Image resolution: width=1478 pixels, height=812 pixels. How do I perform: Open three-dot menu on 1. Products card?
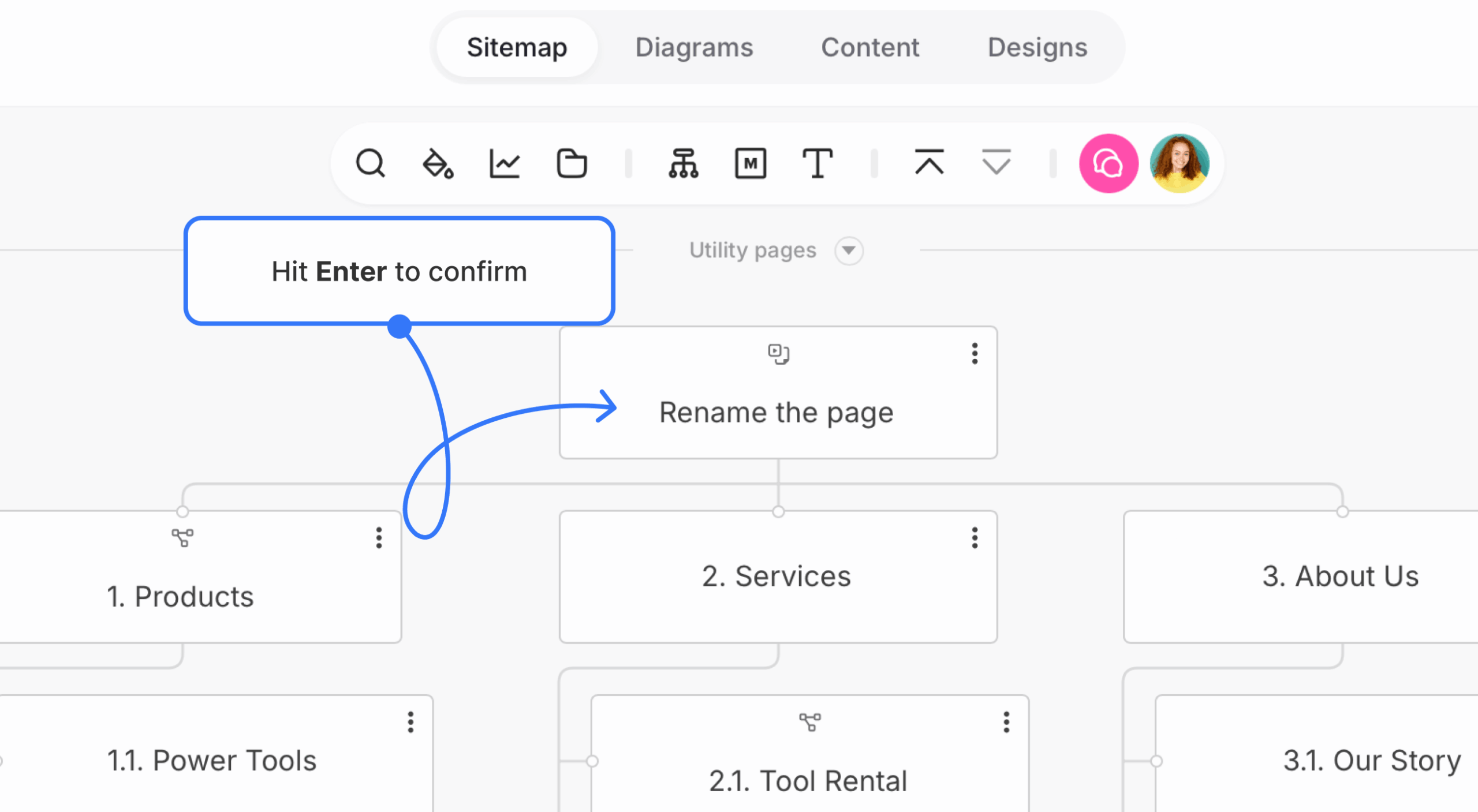pyautogui.click(x=379, y=537)
